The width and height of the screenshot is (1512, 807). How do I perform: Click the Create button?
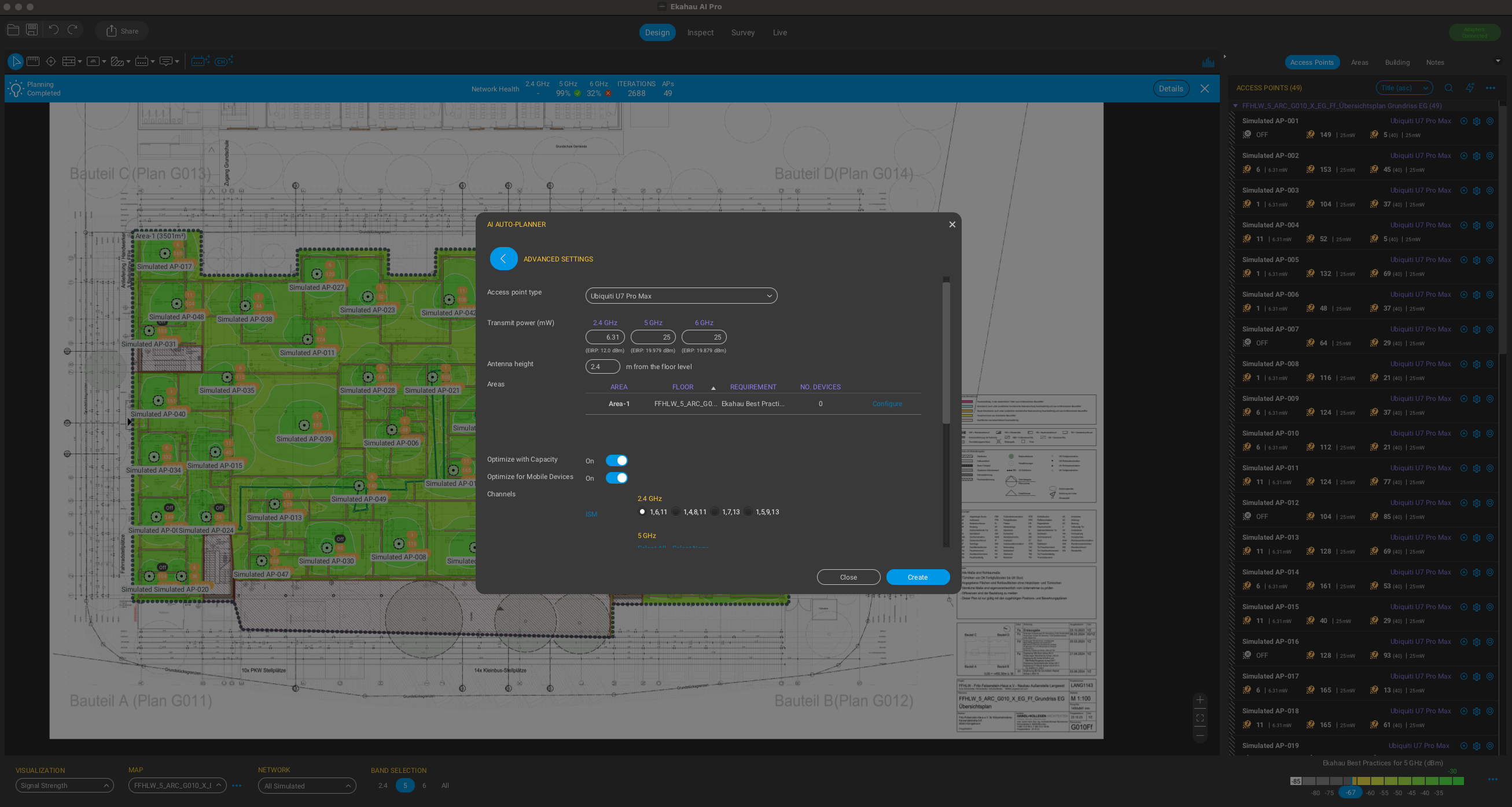[918, 577]
